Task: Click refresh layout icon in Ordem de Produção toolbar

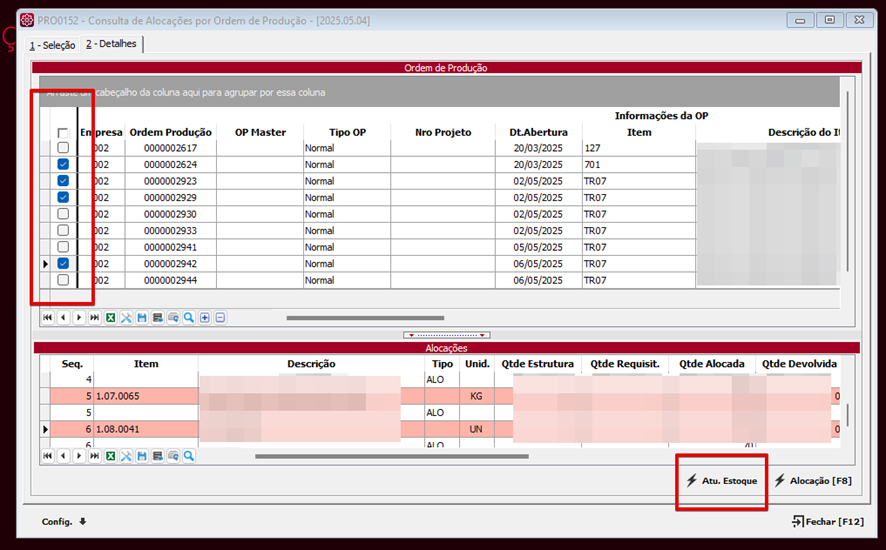Action: coord(173,318)
